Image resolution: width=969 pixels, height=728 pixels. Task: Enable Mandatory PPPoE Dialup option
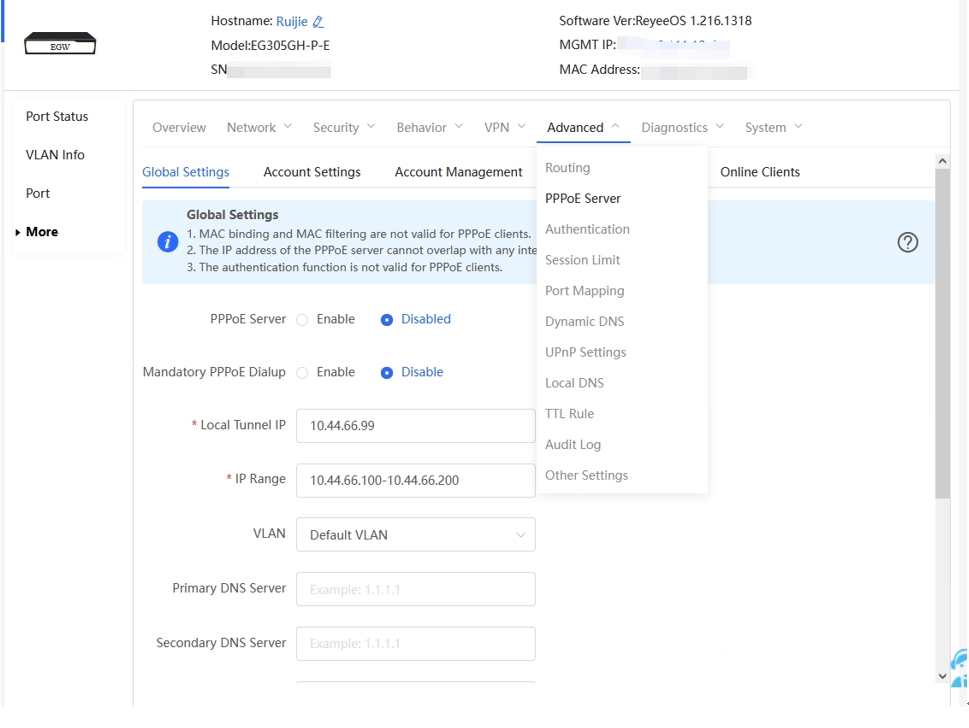click(x=303, y=373)
